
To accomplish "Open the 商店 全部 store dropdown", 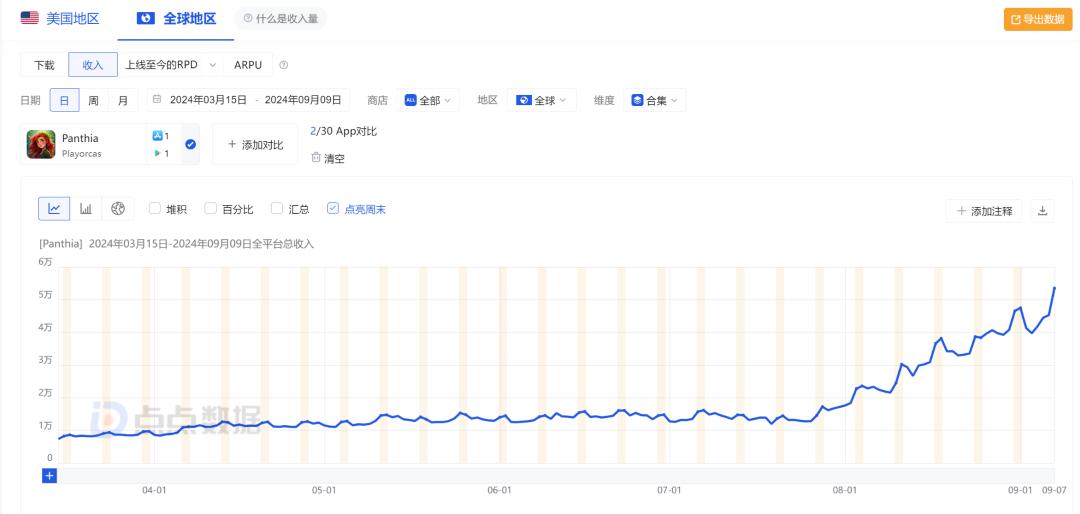I will (x=428, y=100).
